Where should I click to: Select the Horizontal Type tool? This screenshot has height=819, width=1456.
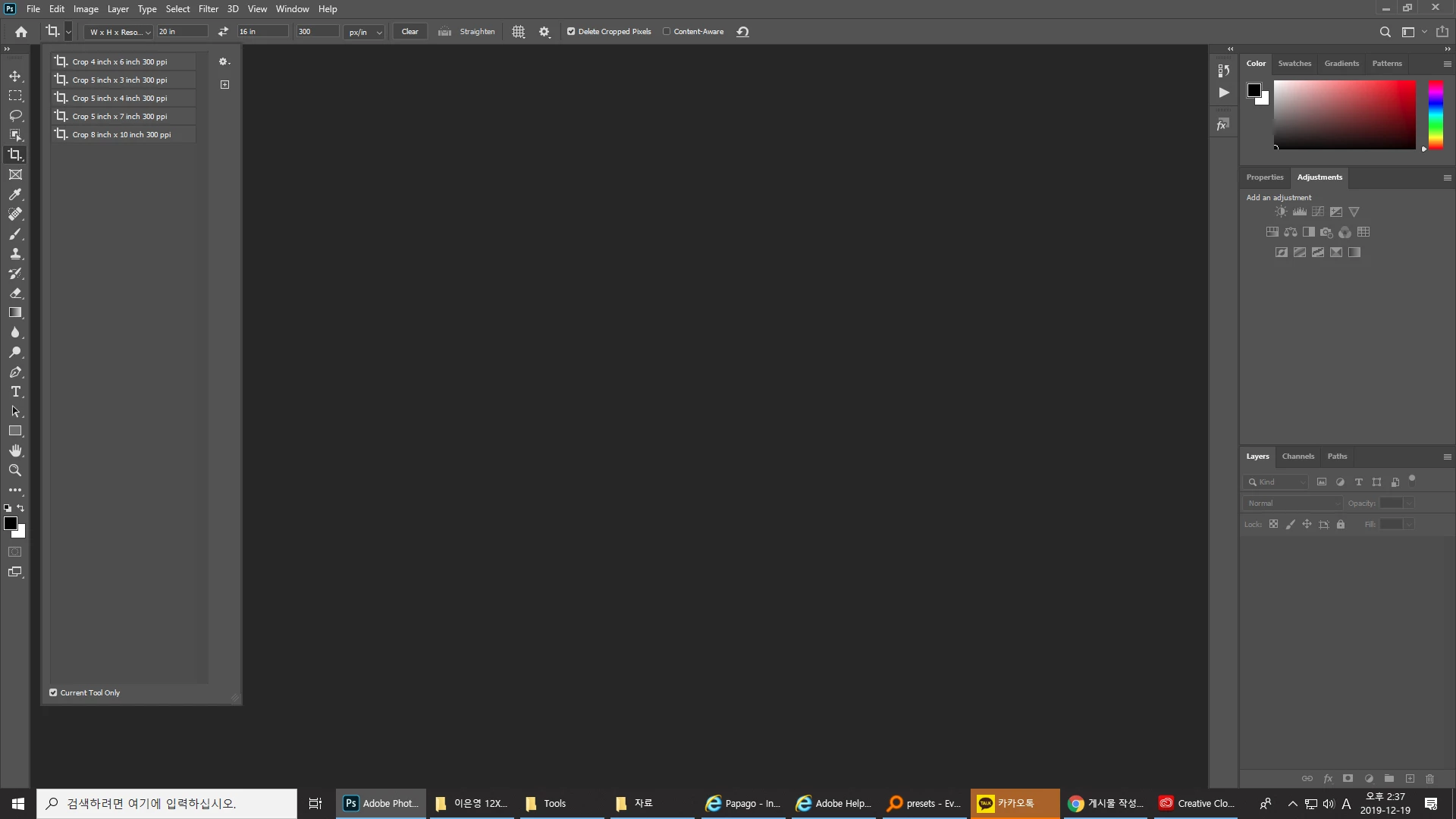coord(15,391)
